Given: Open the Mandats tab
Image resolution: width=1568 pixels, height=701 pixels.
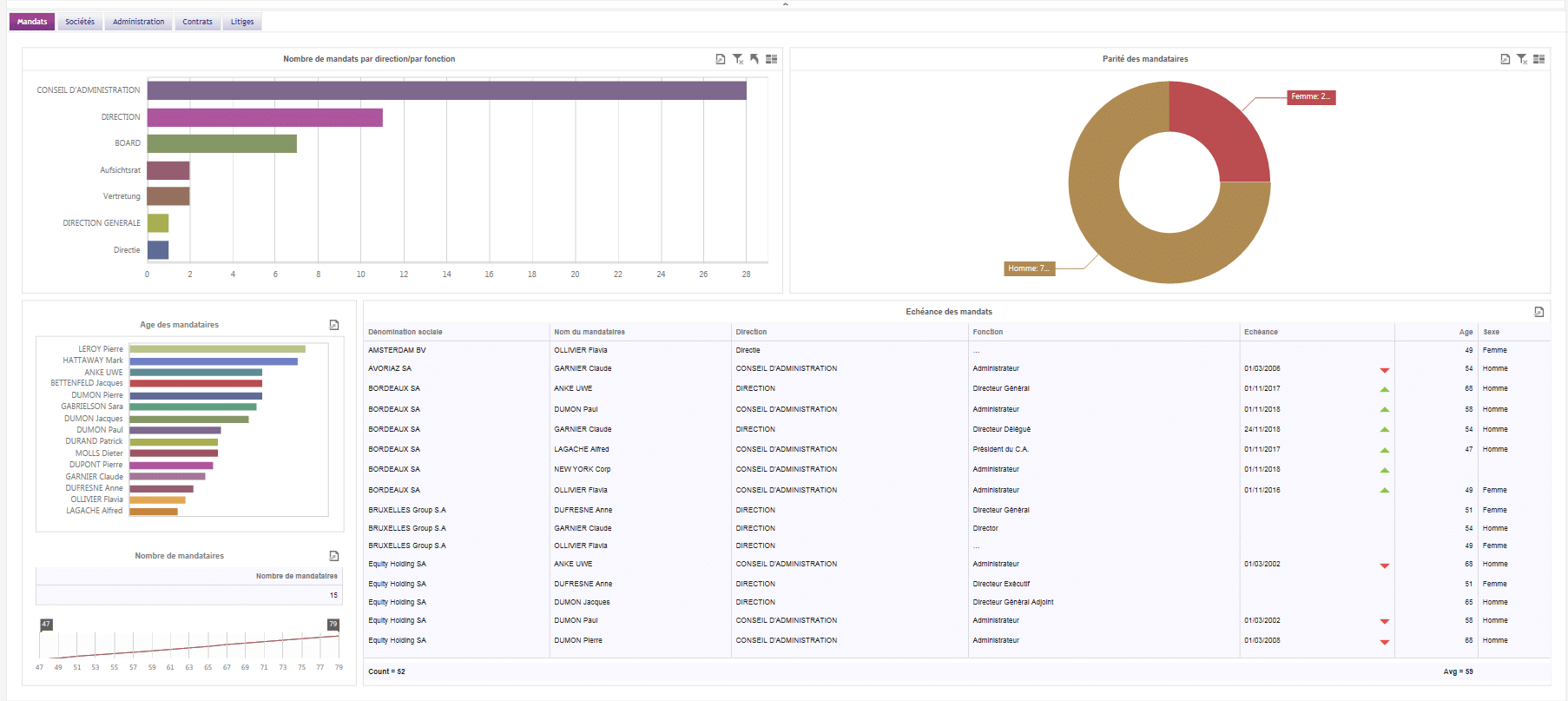Looking at the screenshot, I should pyautogui.click(x=32, y=22).
